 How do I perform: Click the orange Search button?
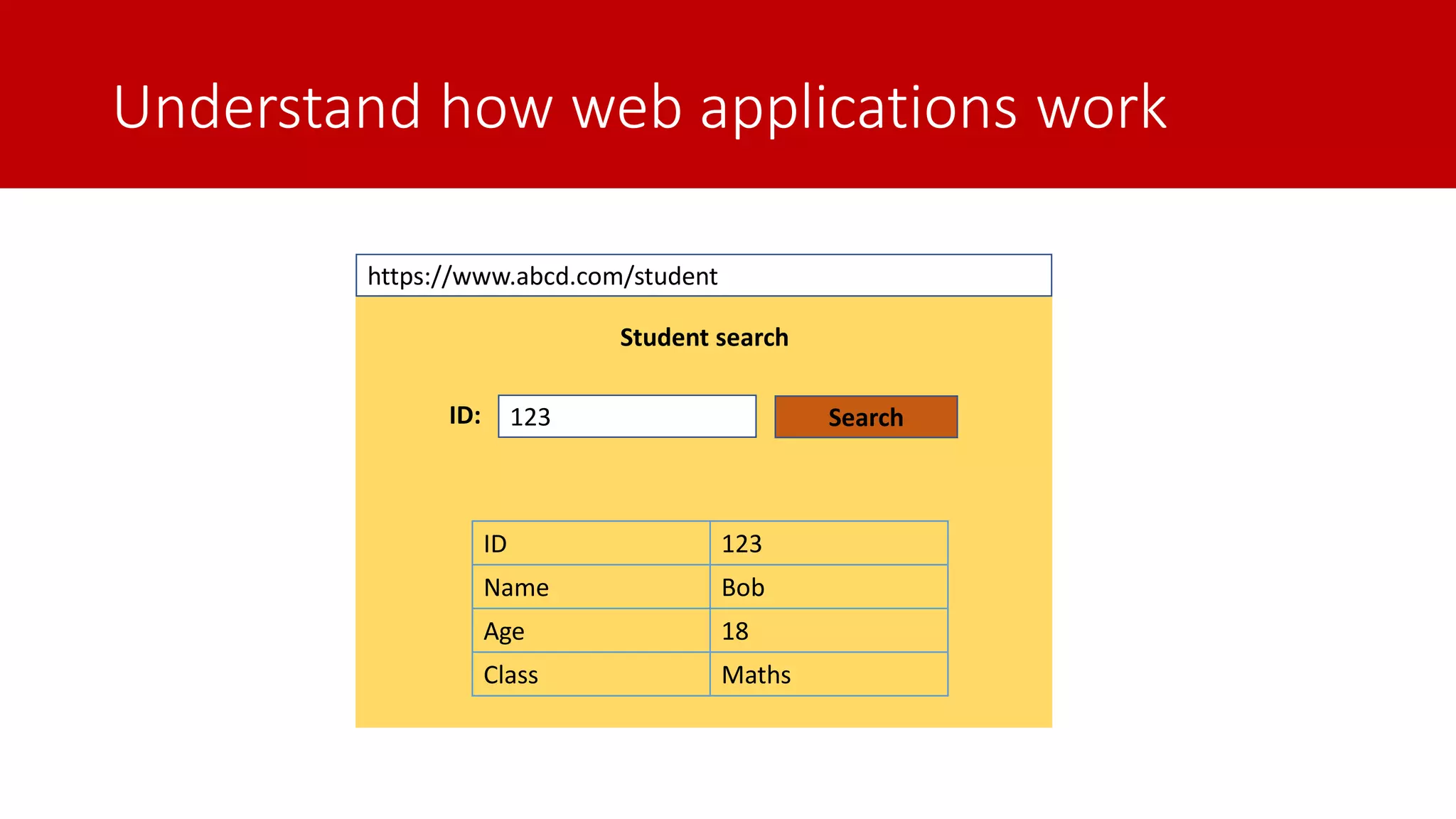(x=866, y=417)
